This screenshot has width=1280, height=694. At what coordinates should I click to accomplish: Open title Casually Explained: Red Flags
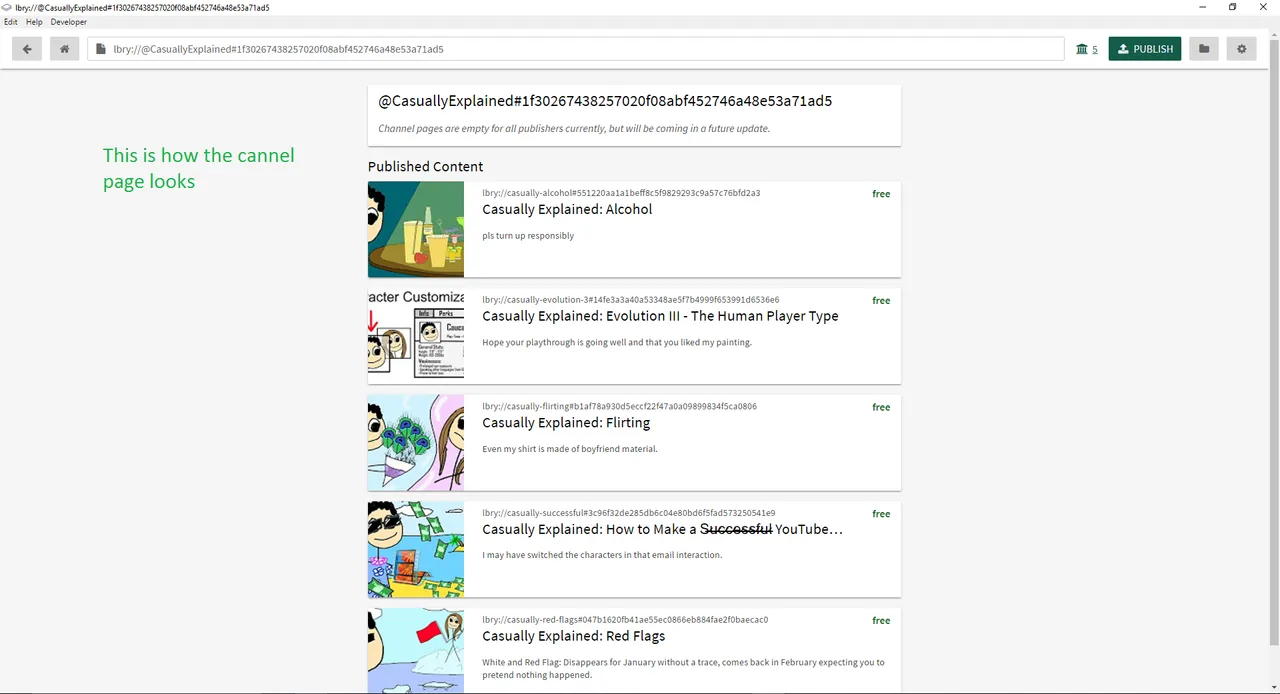(x=573, y=636)
